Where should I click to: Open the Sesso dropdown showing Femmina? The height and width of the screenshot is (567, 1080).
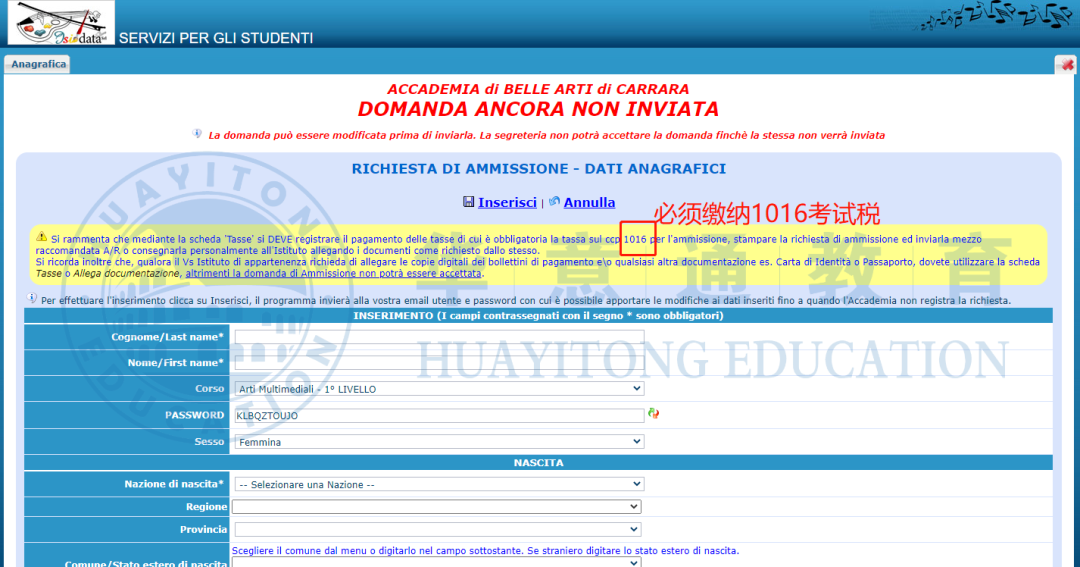439,442
